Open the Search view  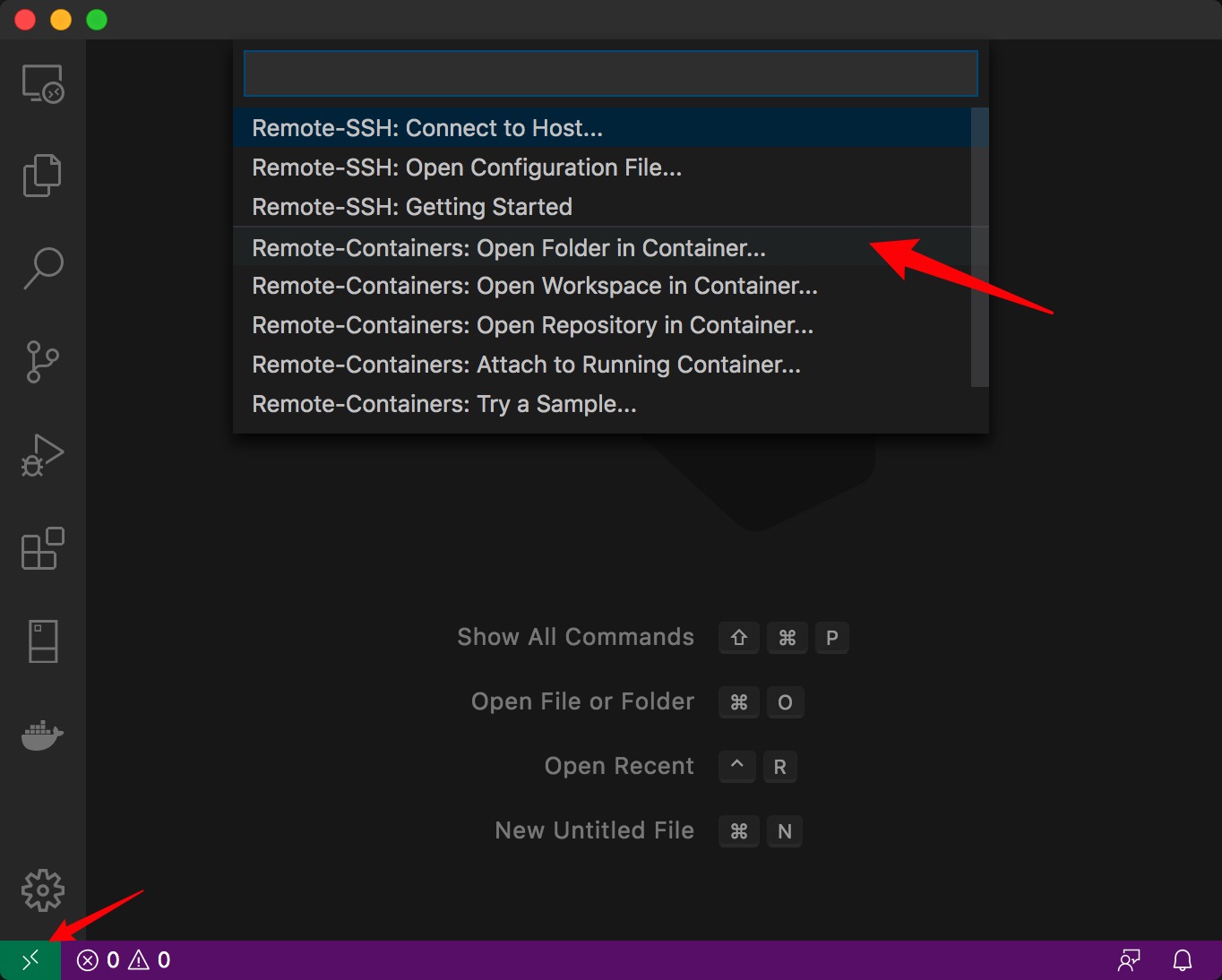tap(43, 268)
